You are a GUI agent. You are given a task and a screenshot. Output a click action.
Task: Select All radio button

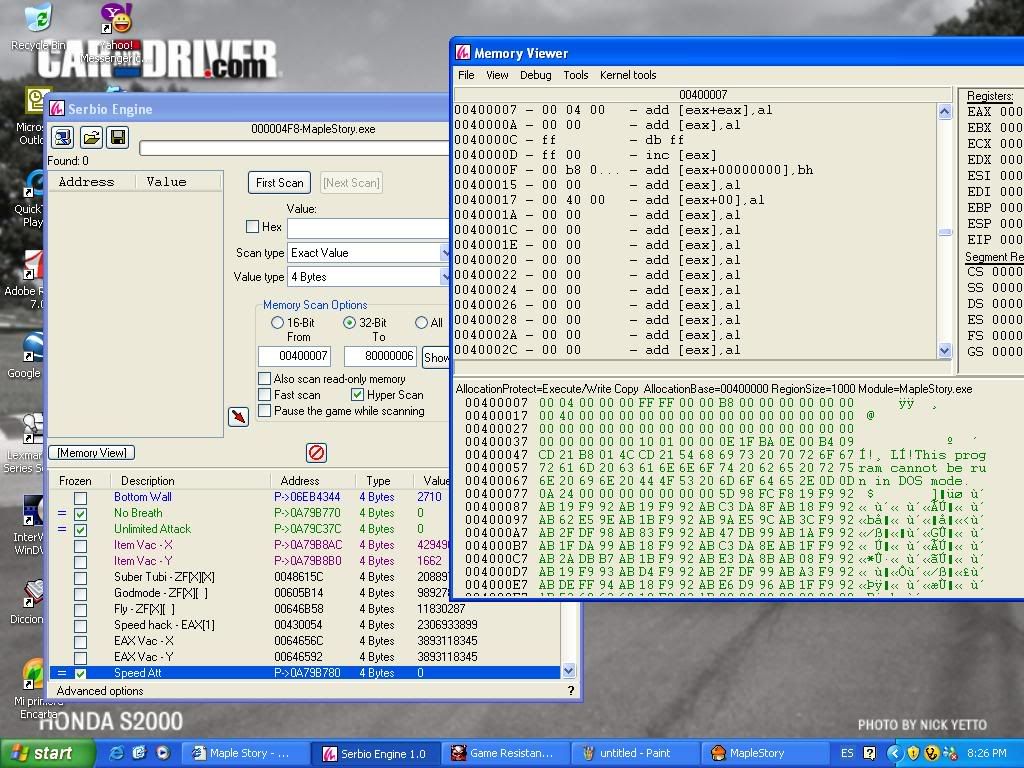pyautogui.click(x=421, y=323)
